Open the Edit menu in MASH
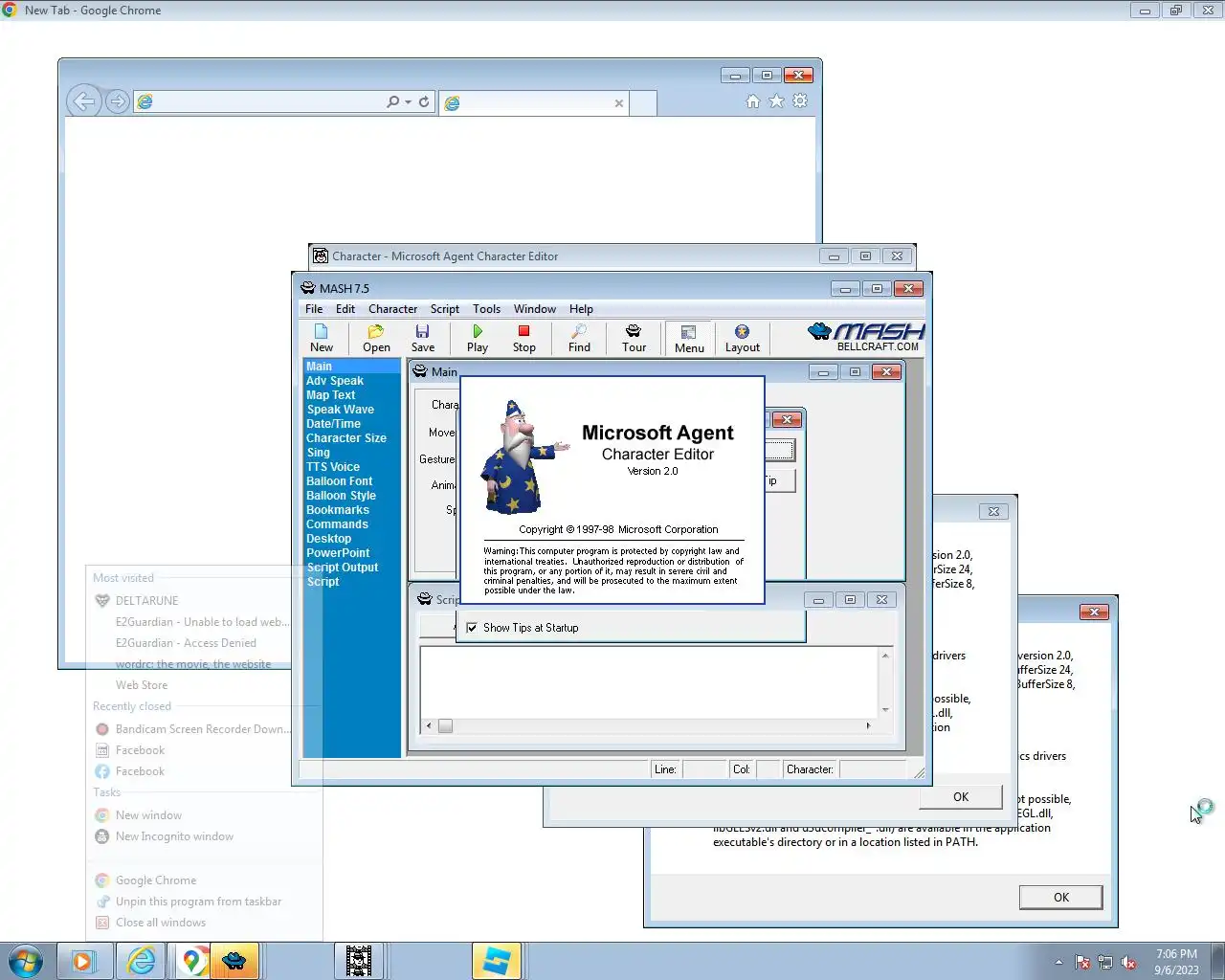The height and width of the screenshot is (980, 1225). pos(345,309)
